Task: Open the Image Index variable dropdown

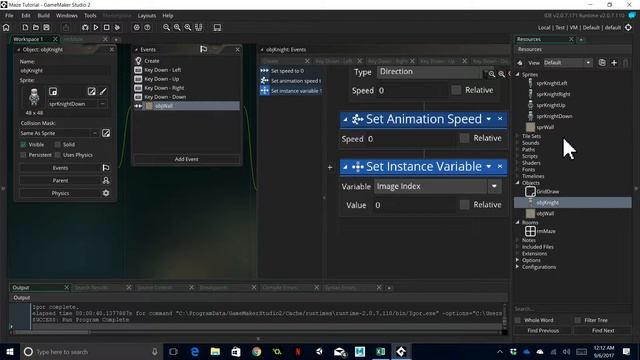Action: pyautogui.click(x=494, y=187)
